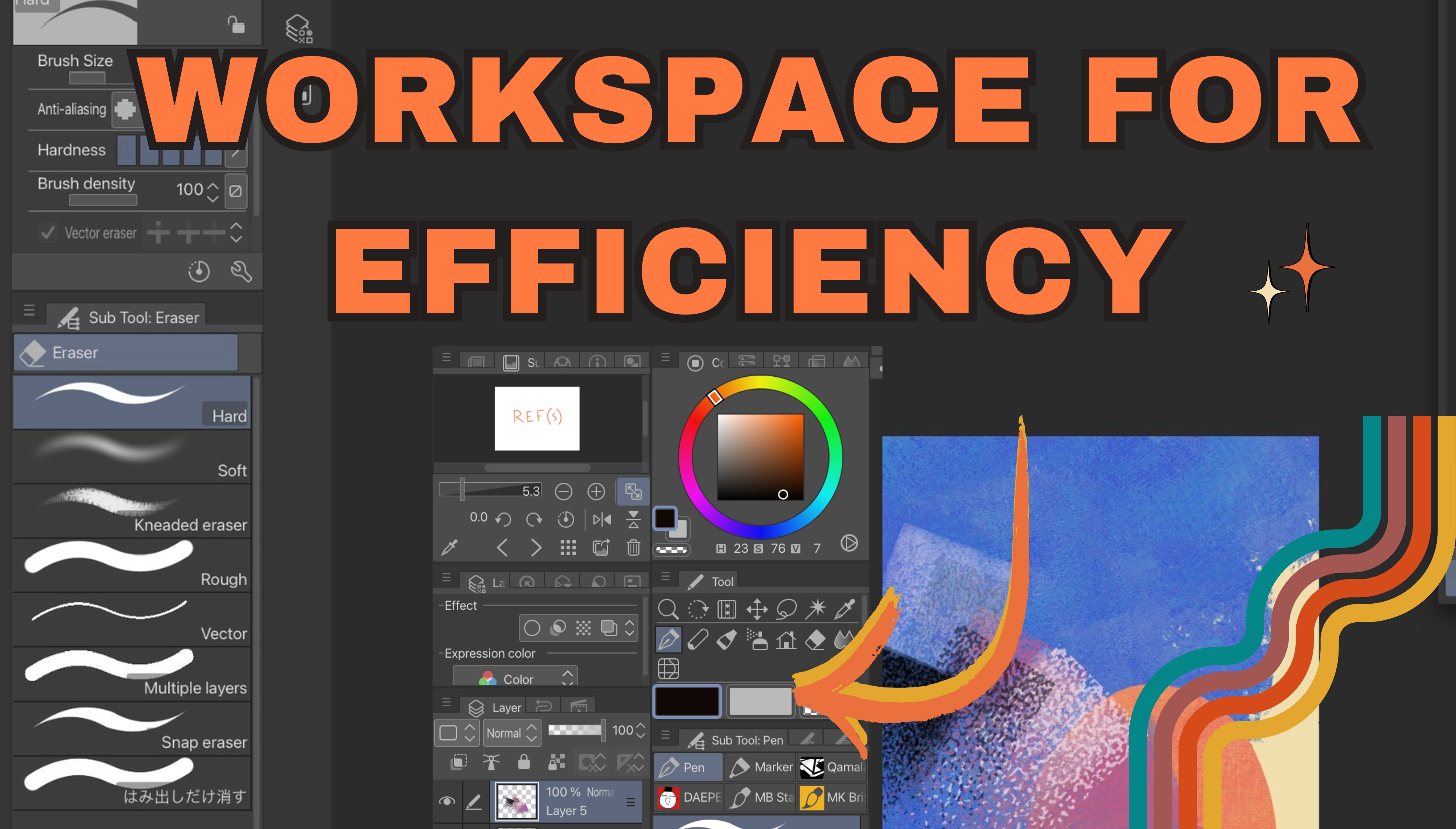Viewport: 1456px width, 829px height.
Task: Select the Auto select magic wand tool
Action: point(815,609)
